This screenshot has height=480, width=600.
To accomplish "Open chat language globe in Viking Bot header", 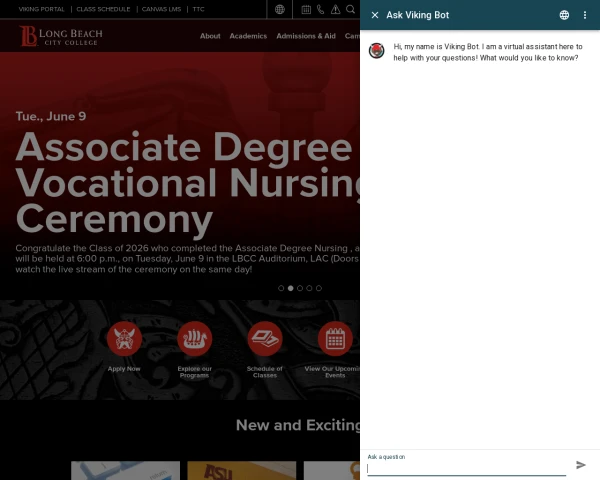I will 564,15.
